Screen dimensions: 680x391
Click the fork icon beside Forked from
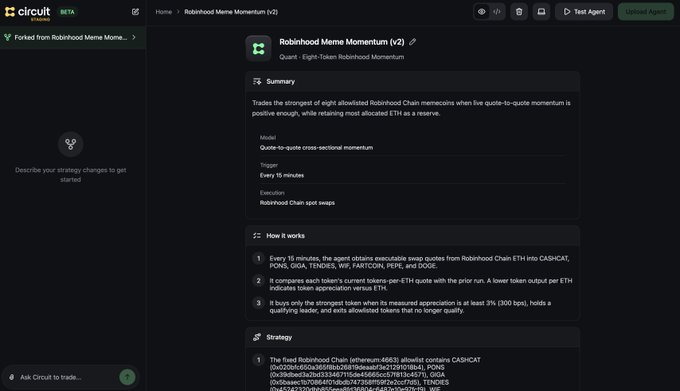(7, 37)
